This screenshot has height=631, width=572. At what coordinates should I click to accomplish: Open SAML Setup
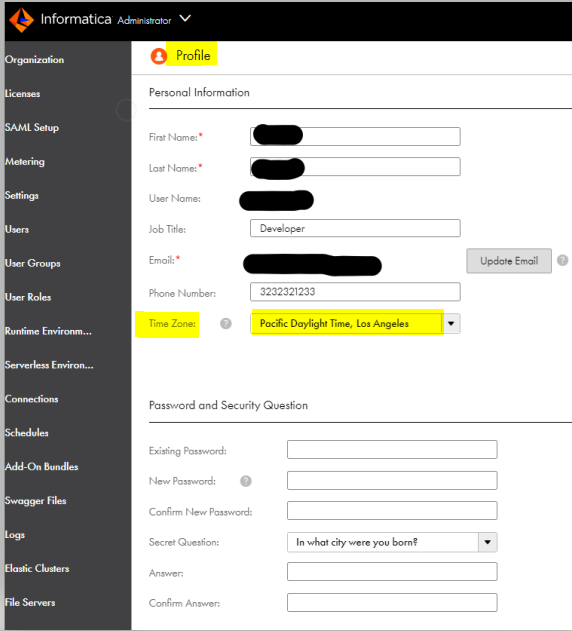tap(32, 128)
